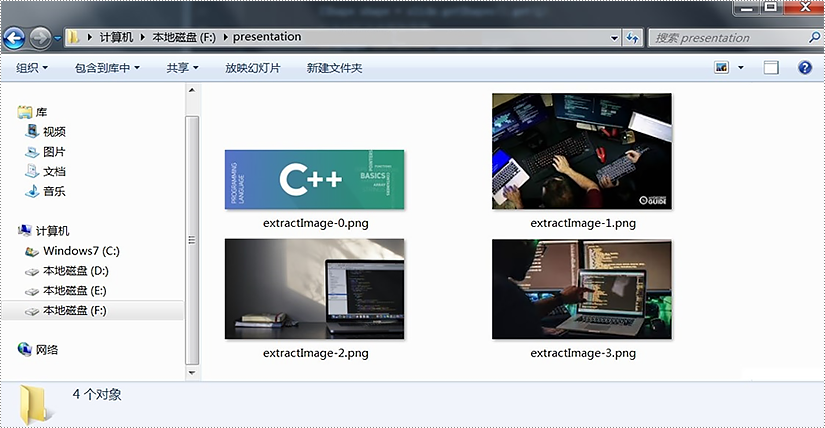Screen dimensions: 825x428
Task: Click the extractImage-2.png file name
Action: coord(316,353)
